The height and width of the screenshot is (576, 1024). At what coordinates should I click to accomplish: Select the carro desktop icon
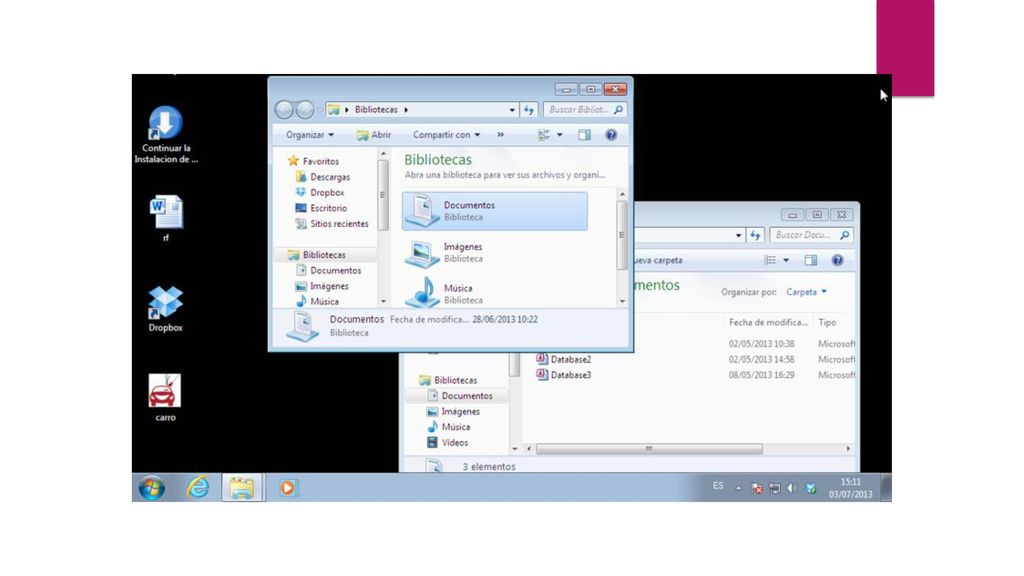(165, 397)
